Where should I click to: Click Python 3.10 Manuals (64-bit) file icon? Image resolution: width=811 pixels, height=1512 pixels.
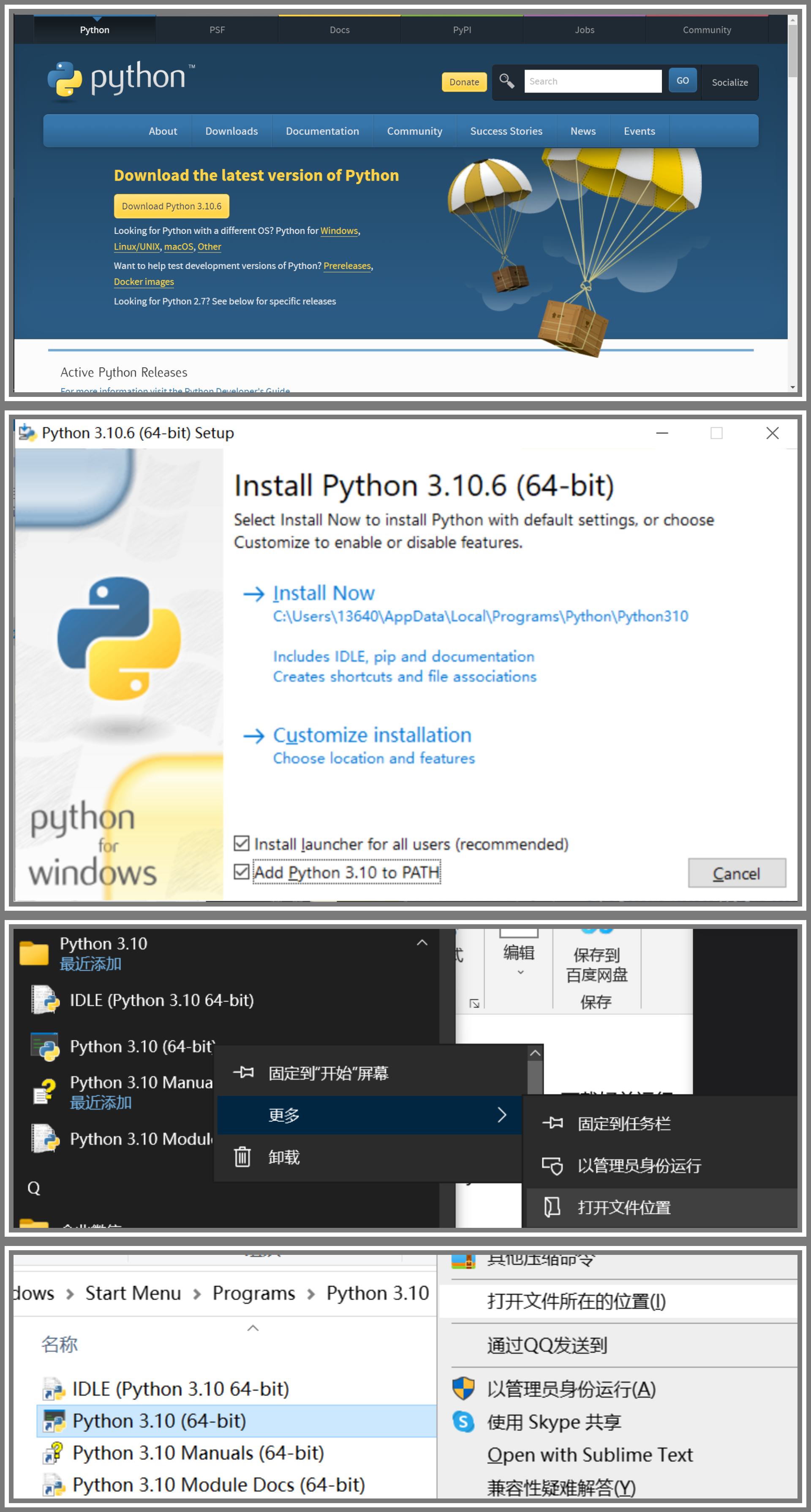click(x=53, y=1453)
